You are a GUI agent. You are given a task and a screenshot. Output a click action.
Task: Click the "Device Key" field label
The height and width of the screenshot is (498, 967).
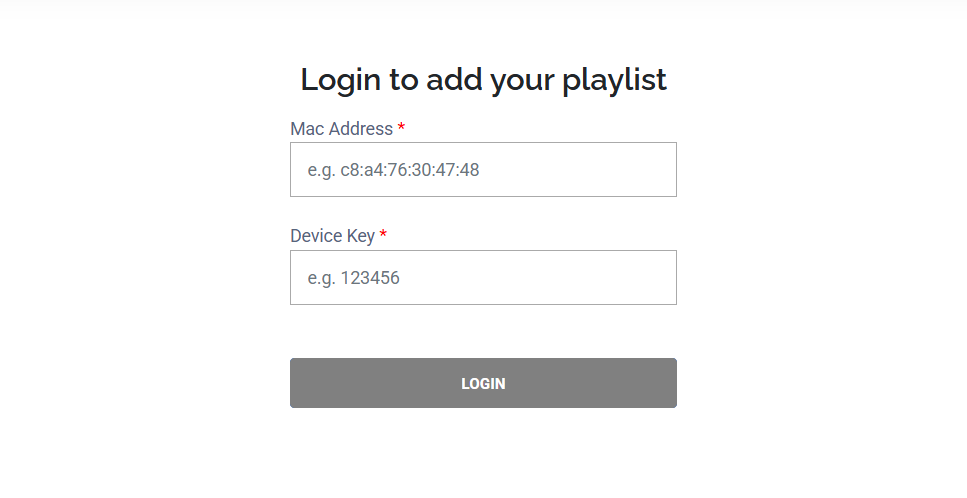pos(332,236)
